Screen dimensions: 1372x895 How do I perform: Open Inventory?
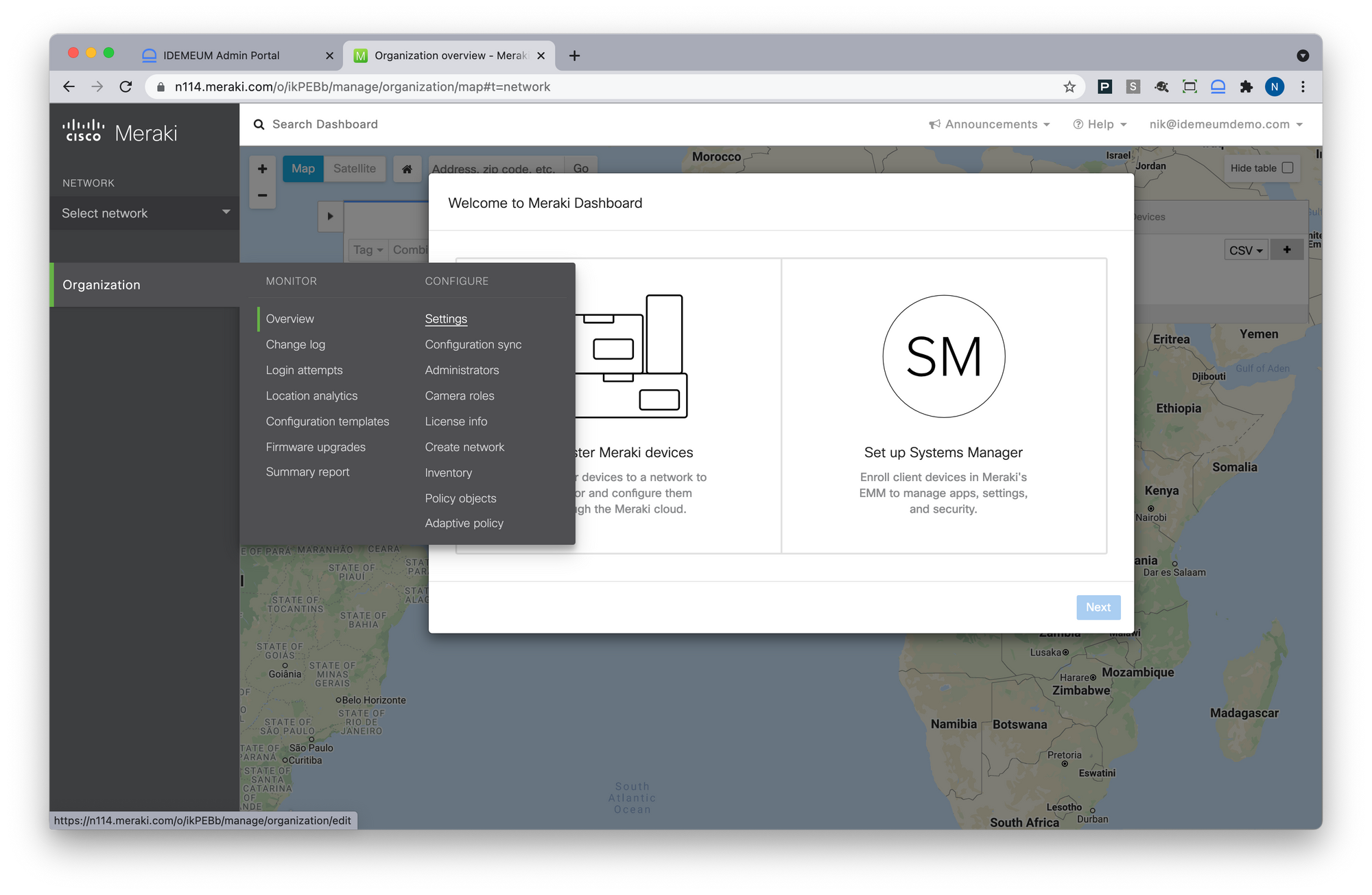pyautogui.click(x=449, y=472)
